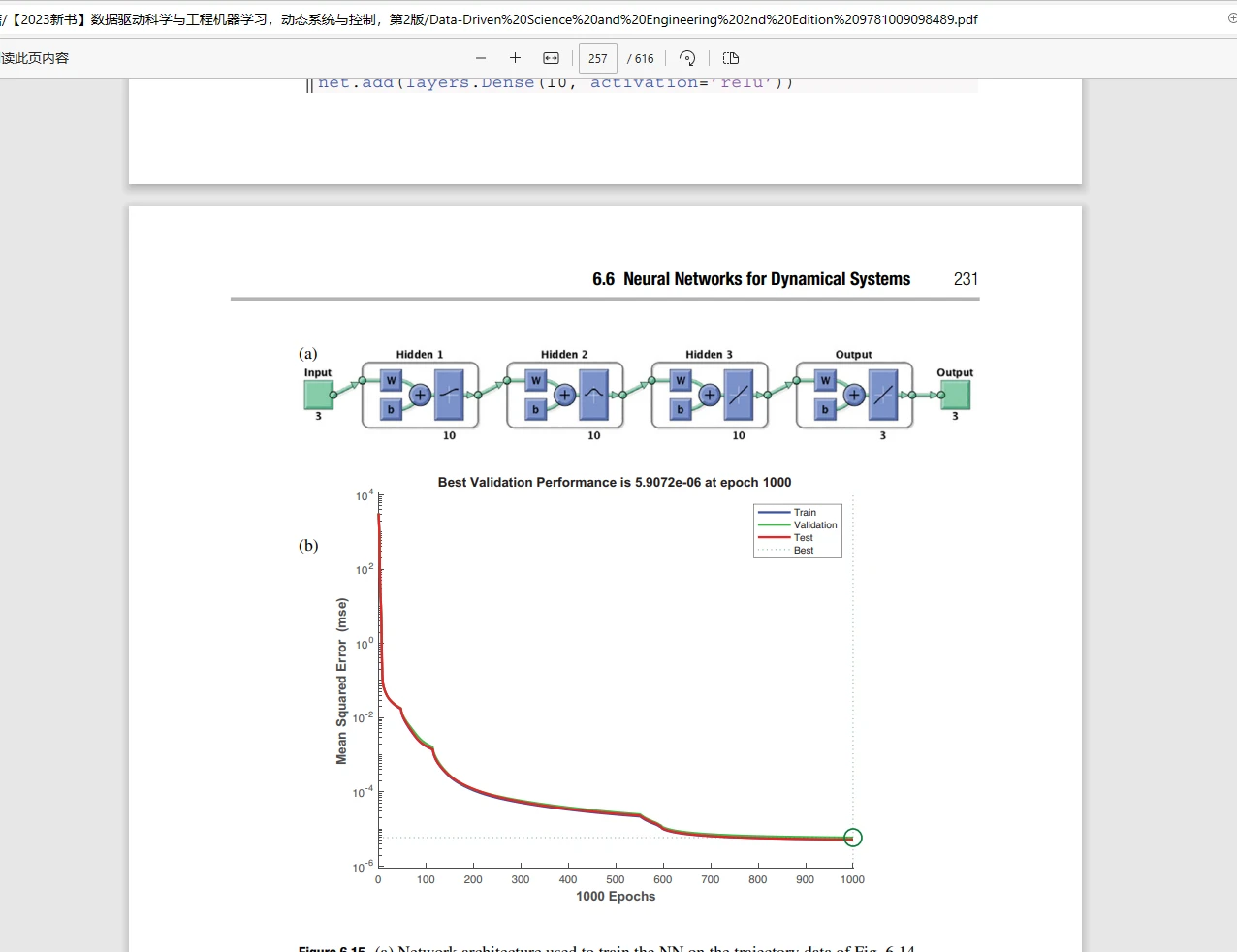
Task: Click the page number field showing 257
Action: tap(598, 58)
